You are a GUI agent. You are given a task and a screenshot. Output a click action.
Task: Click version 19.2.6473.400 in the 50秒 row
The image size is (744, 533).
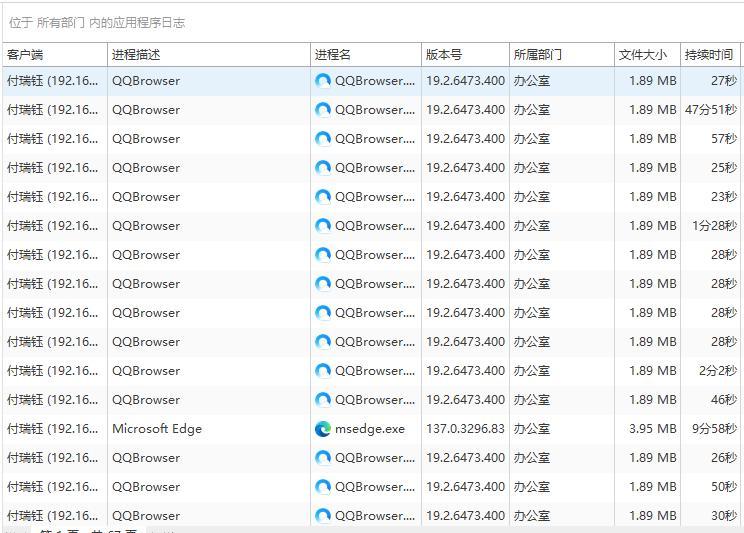[x=465, y=487]
